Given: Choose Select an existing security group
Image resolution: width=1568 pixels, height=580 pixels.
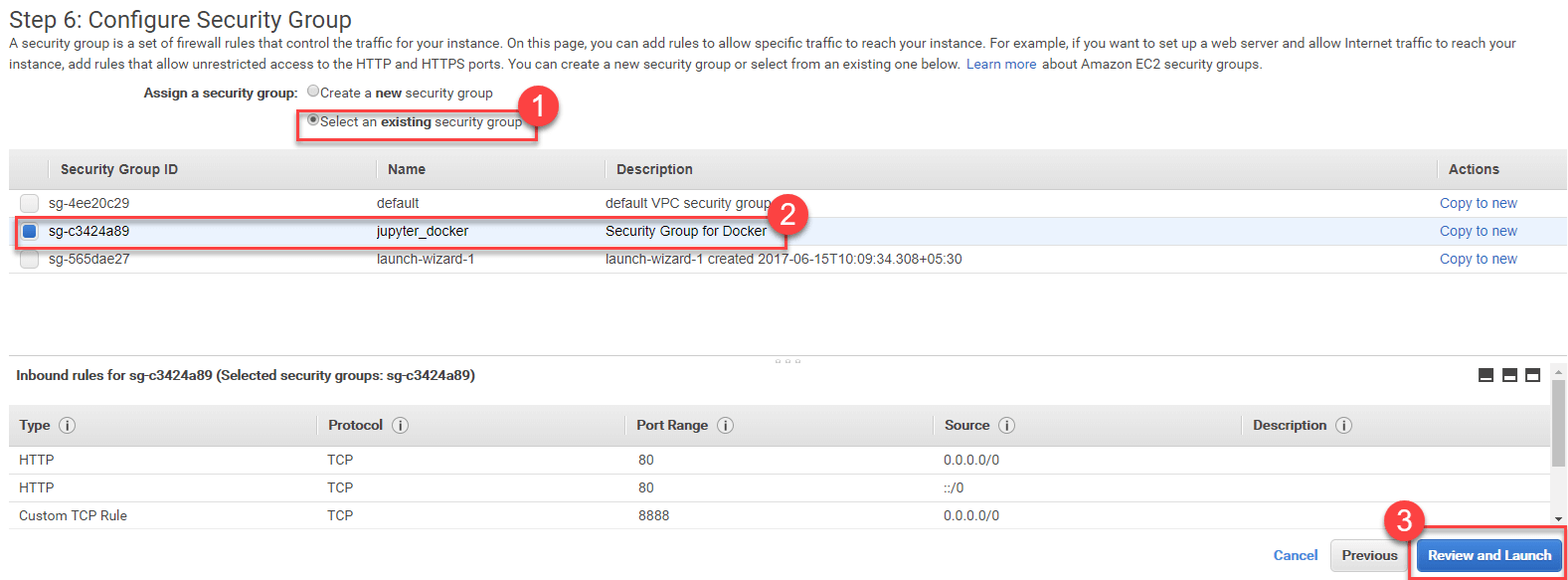Looking at the screenshot, I should pos(313,120).
